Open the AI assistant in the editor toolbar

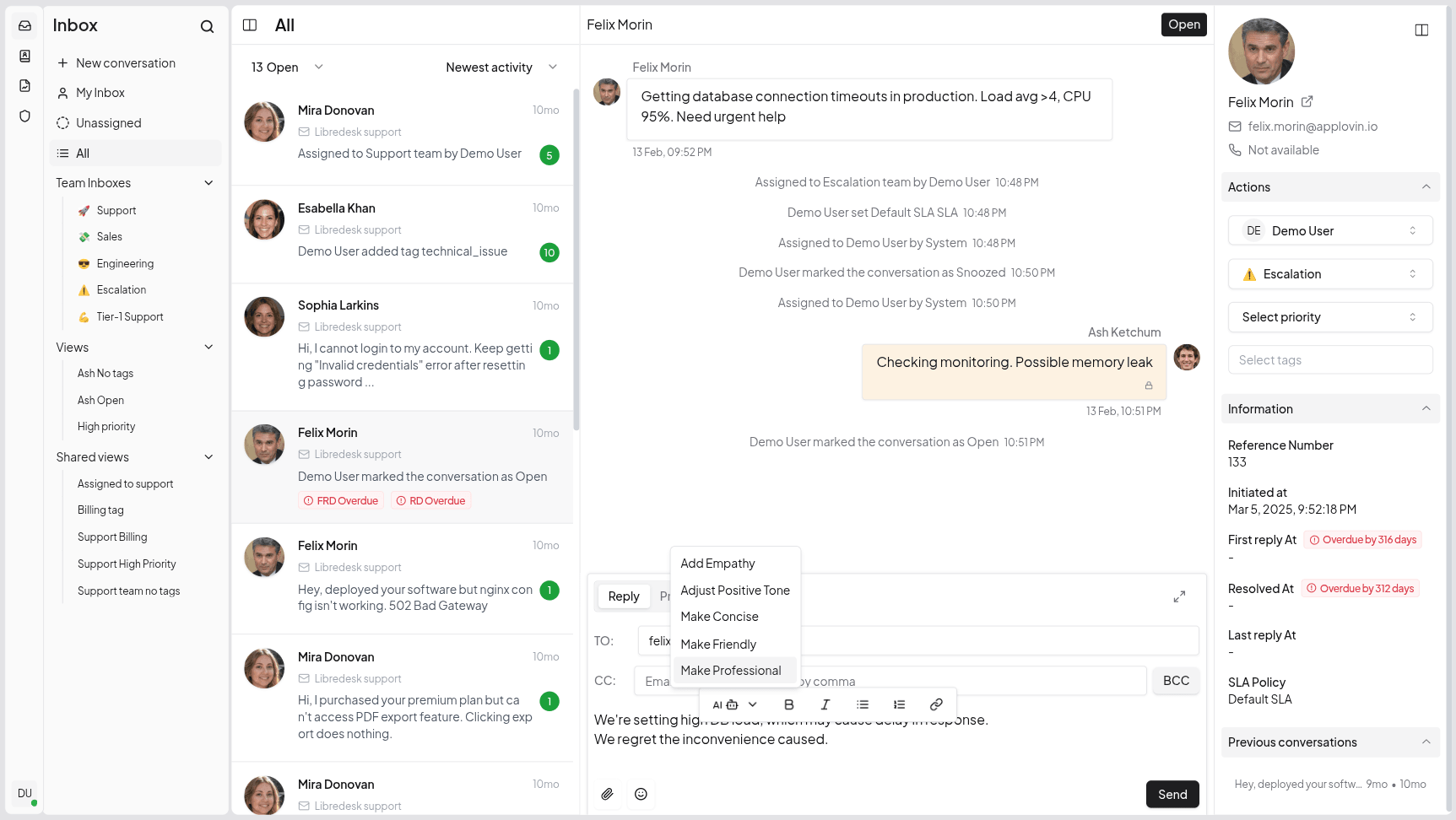724,704
